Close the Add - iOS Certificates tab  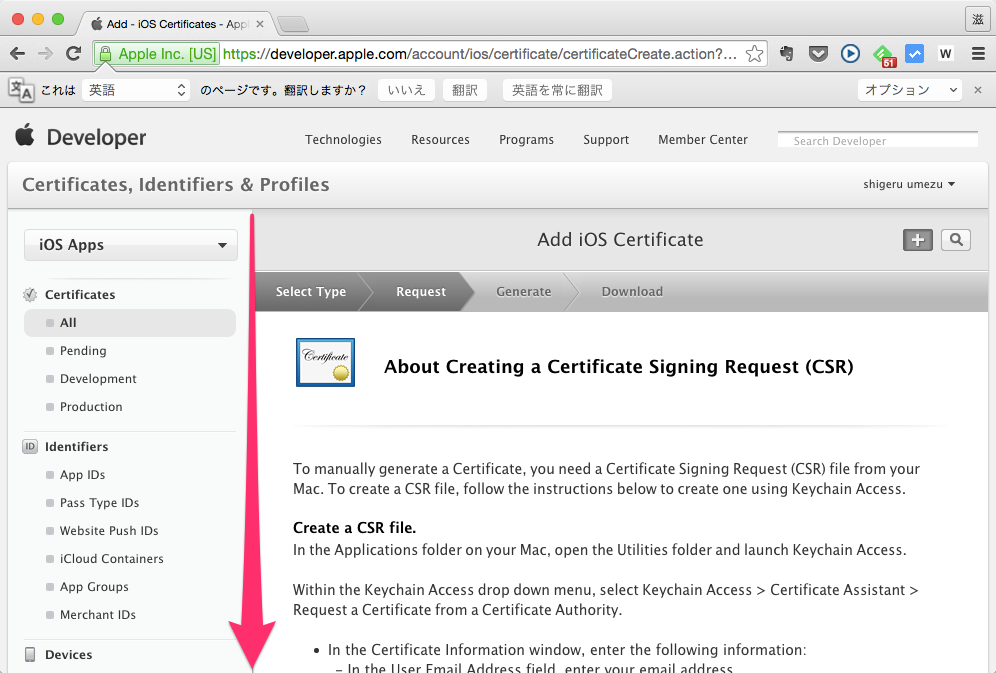[259, 24]
